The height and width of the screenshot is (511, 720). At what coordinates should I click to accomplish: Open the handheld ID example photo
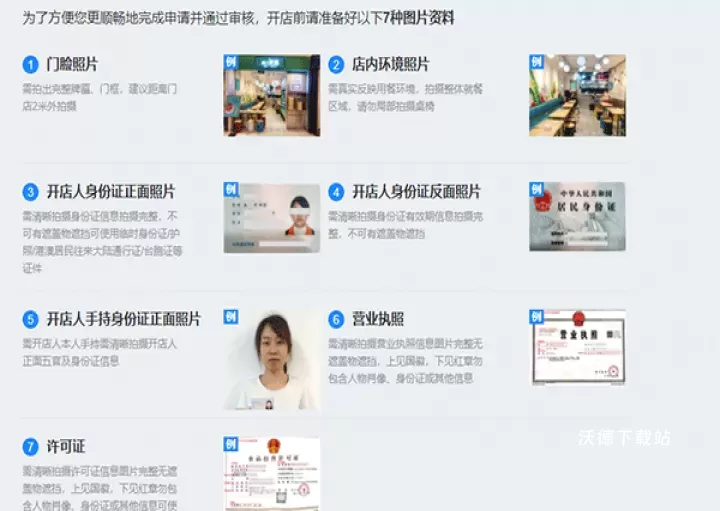pos(272,360)
